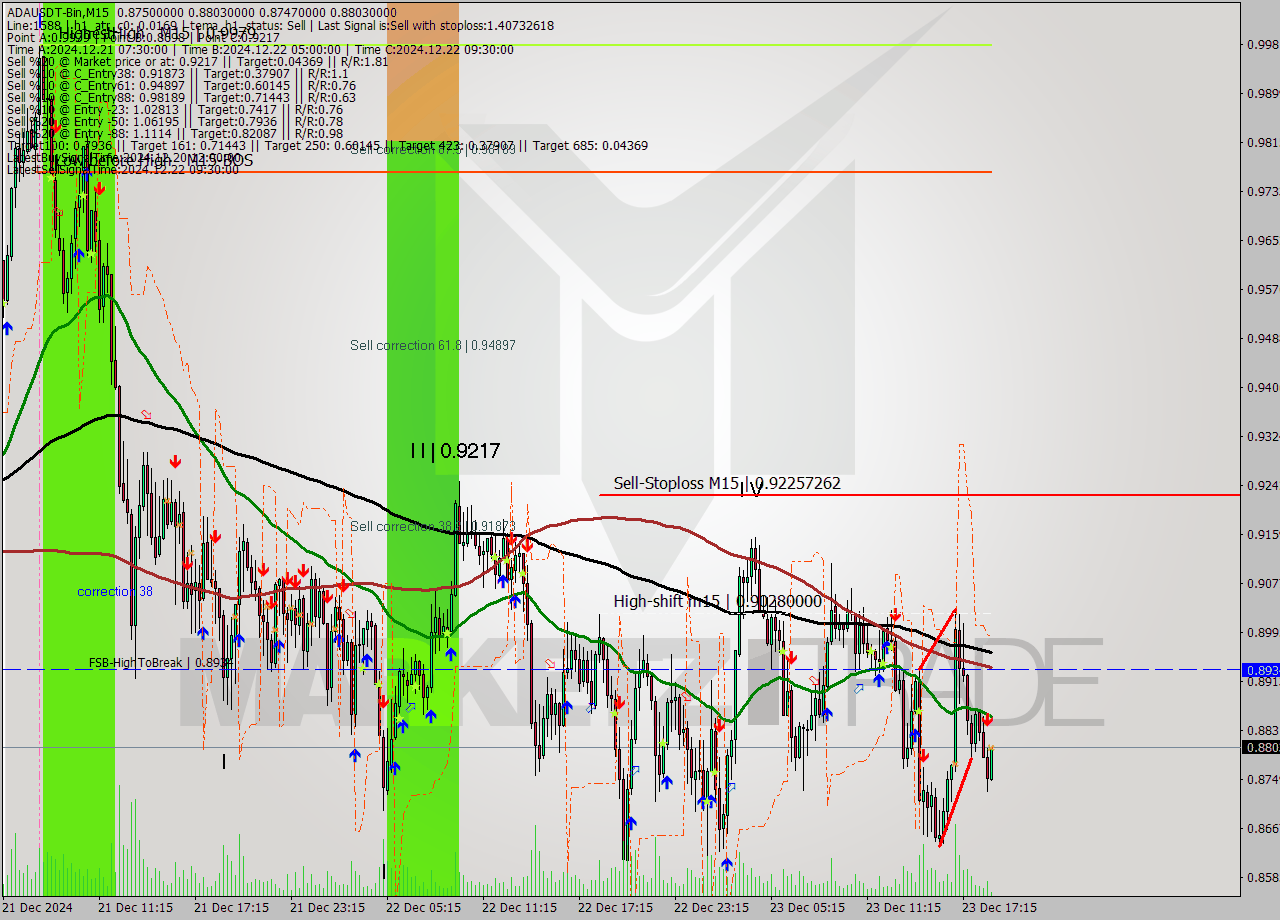This screenshot has width=1280, height=920.
Task: Select the 'I I | 0.9217' point label
Action: [x=455, y=451]
